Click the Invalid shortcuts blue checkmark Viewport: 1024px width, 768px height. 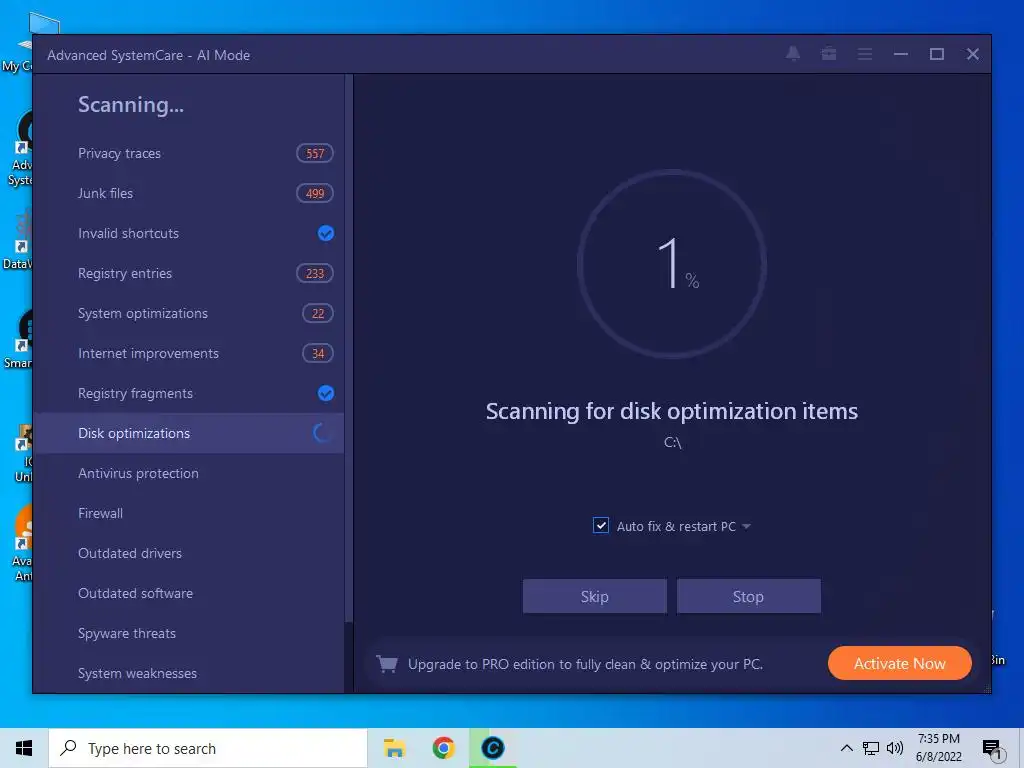click(x=325, y=233)
